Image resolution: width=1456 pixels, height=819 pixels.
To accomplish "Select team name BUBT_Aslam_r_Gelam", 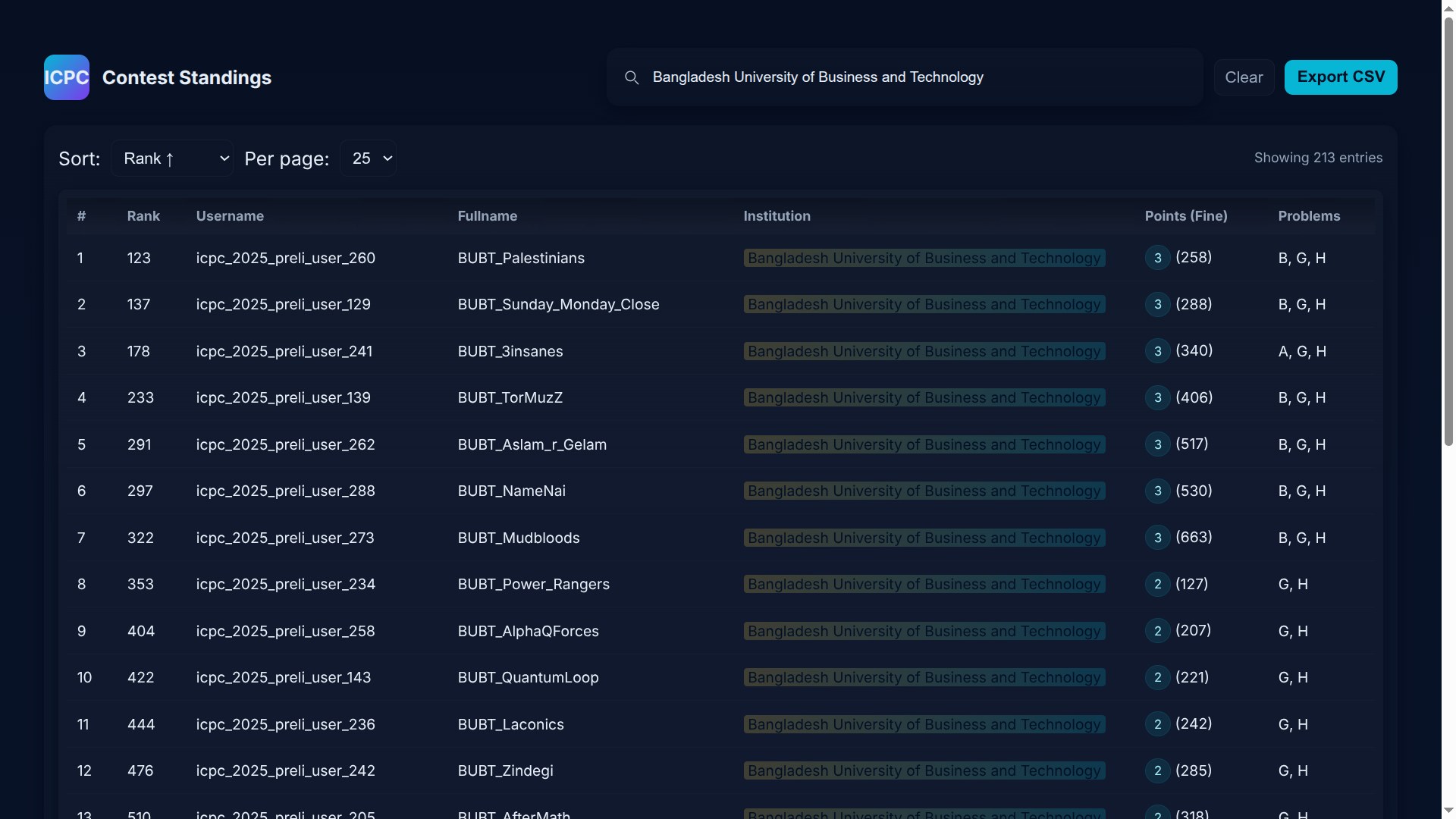I will pos(532,444).
